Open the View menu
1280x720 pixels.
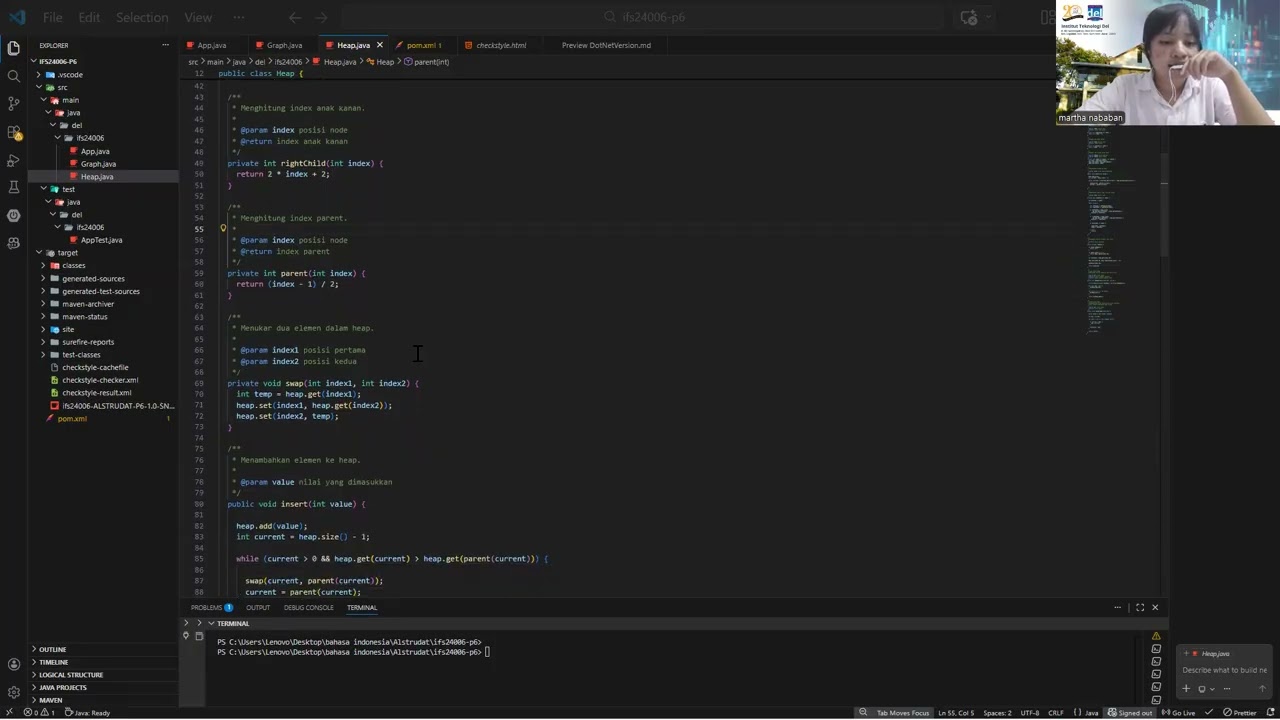(x=198, y=17)
